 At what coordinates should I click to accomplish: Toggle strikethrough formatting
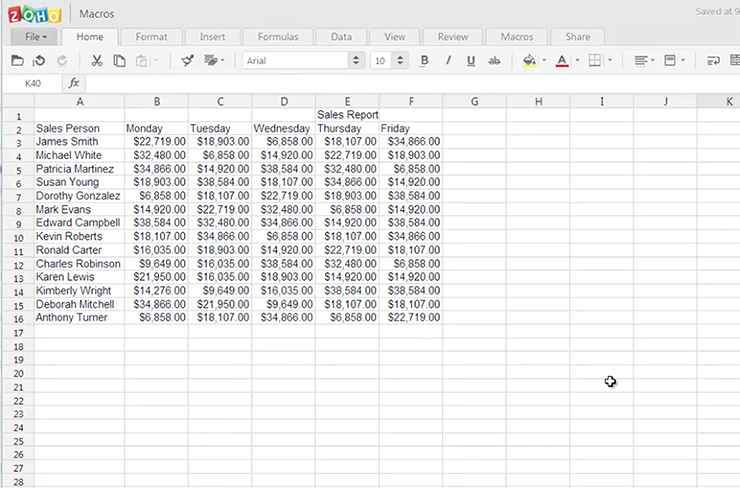tap(494, 61)
